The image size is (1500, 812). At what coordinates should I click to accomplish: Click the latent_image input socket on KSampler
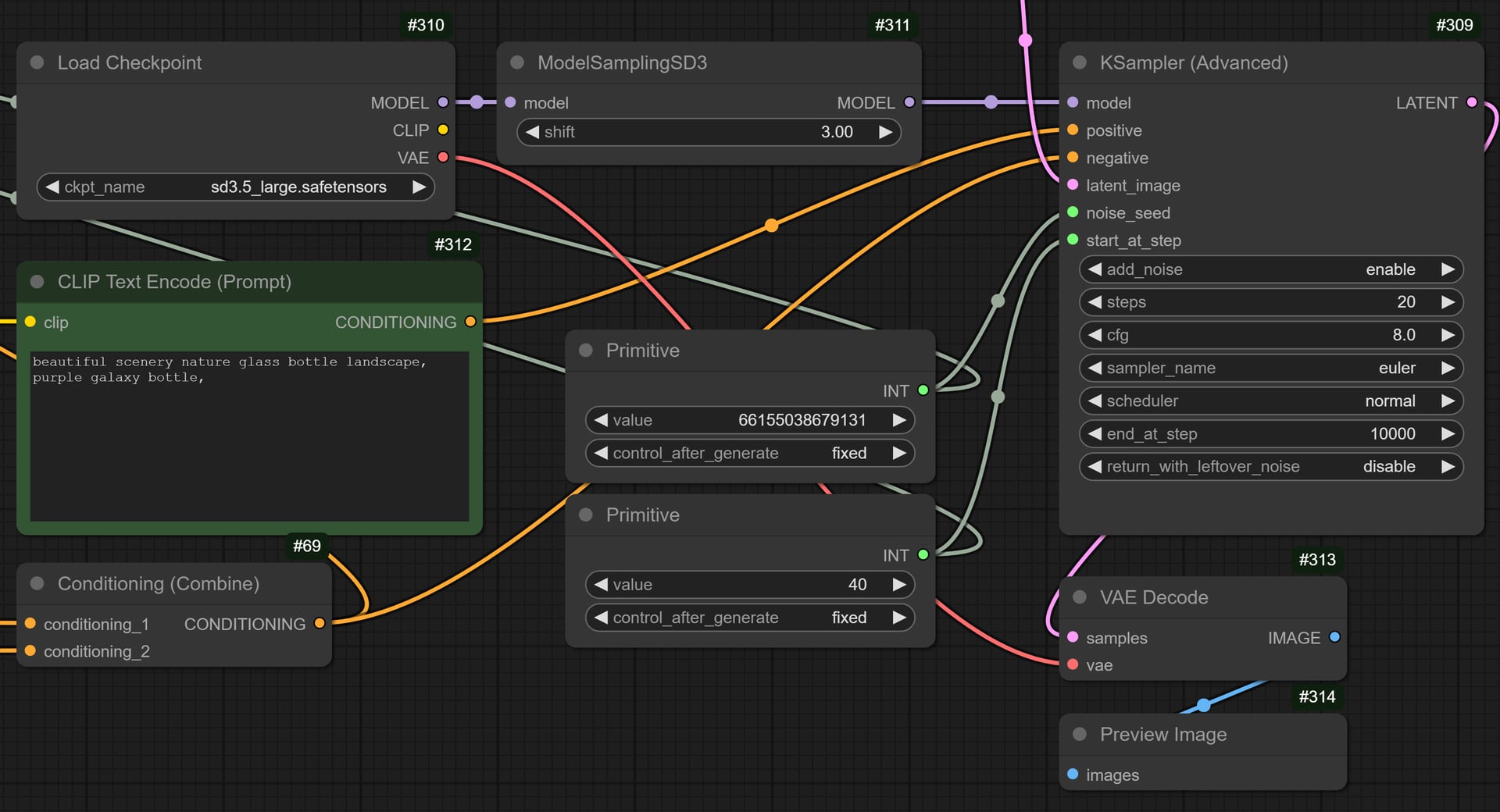1073,185
